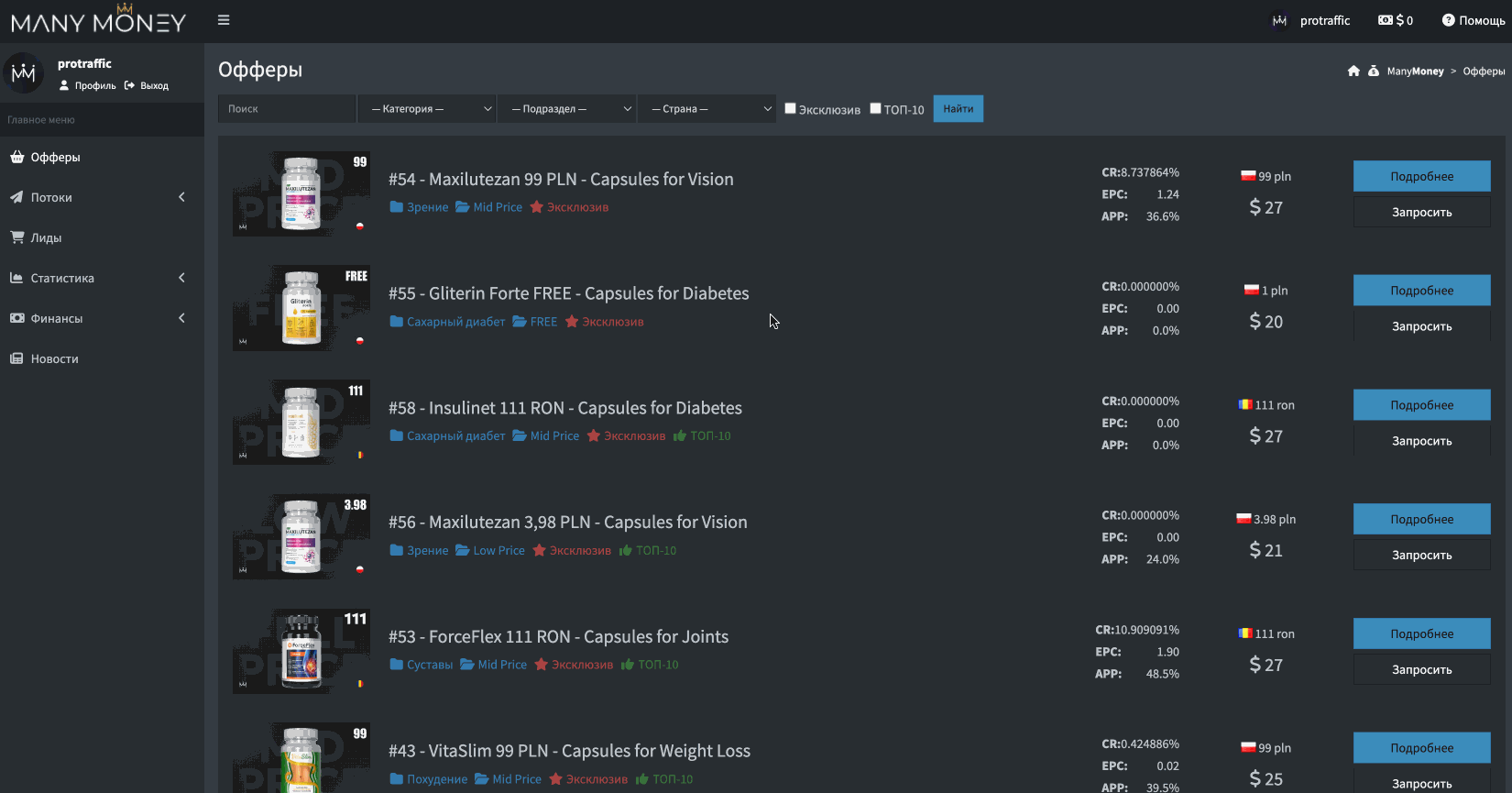Click the ManyMoney breadcrumb link
This screenshot has height=793, width=1512.
pyautogui.click(x=1415, y=71)
